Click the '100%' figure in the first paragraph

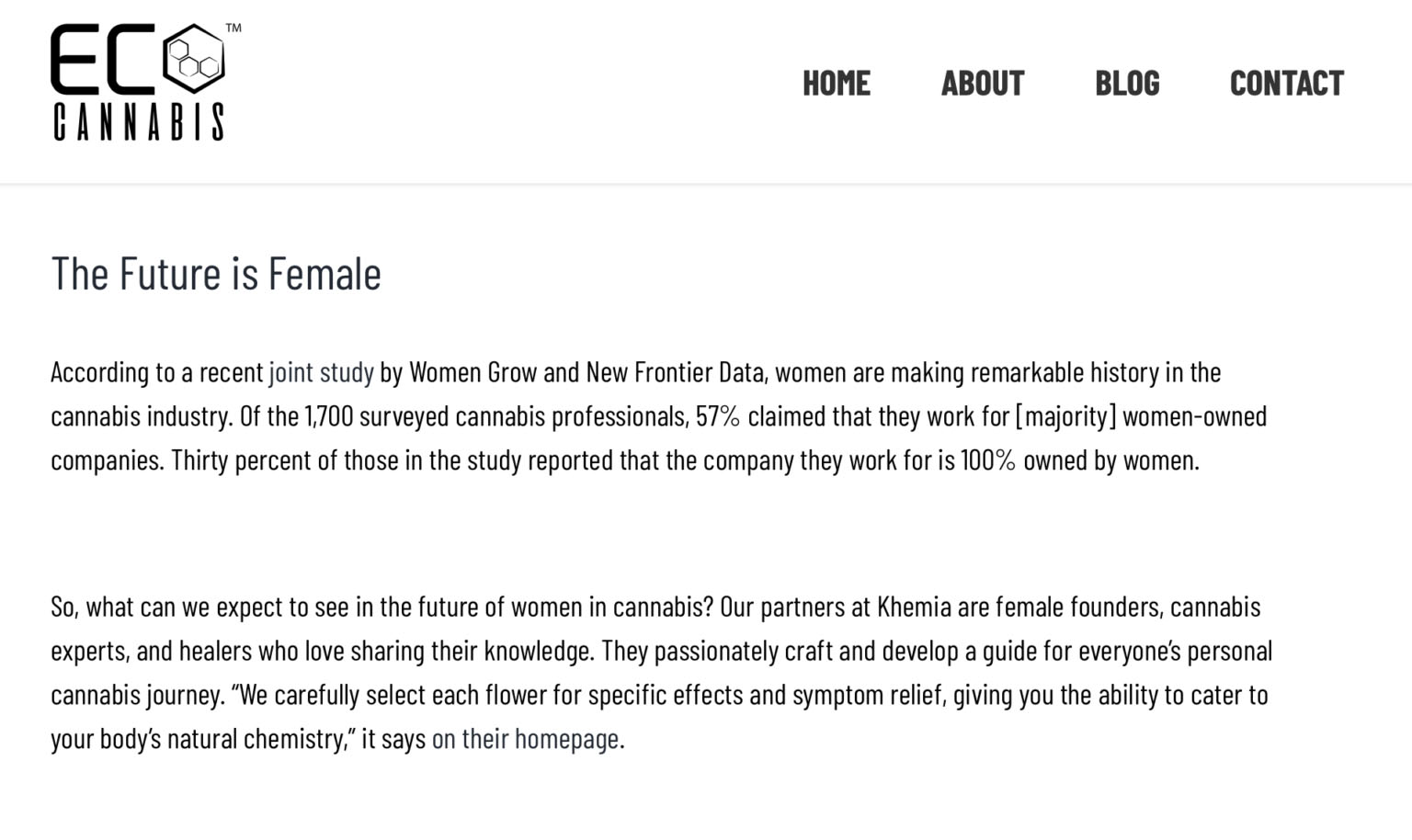(x=988, y=460)
